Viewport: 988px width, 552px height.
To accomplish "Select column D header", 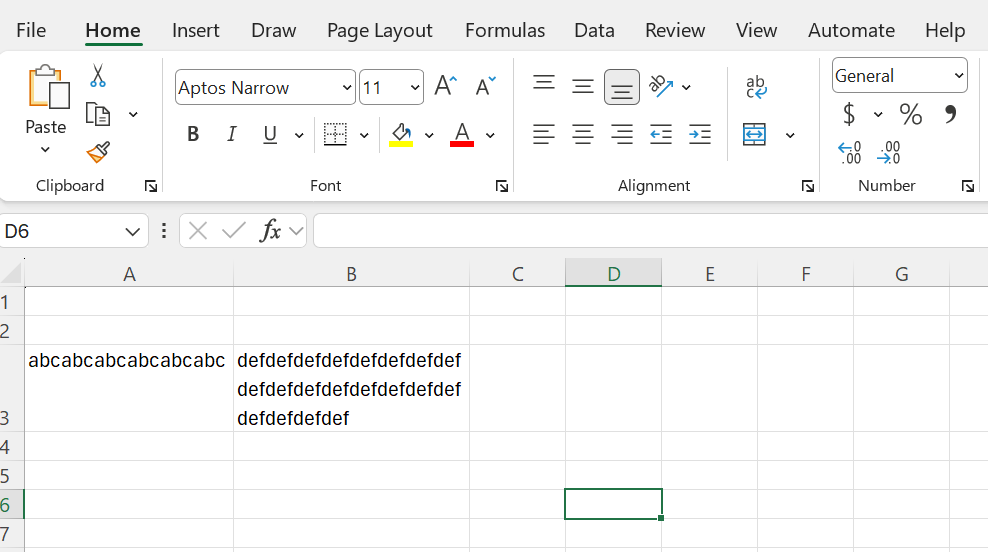I will tap(613, 273).
